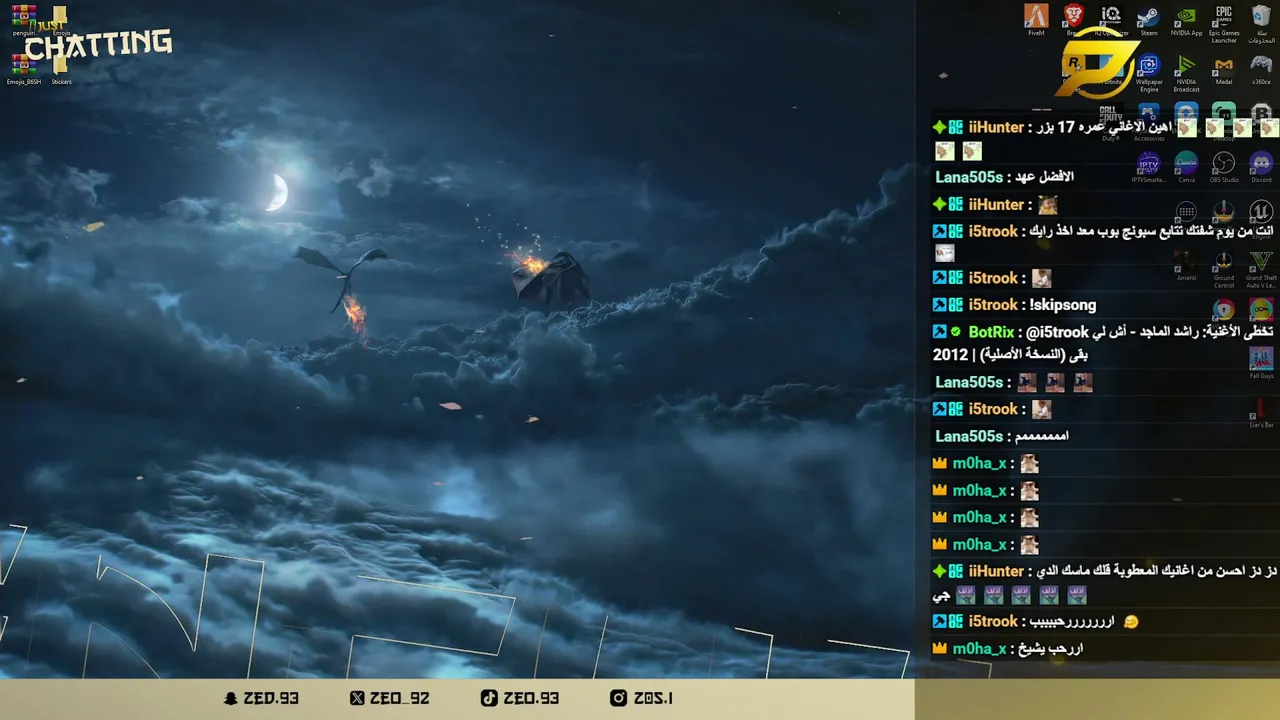This screenshot has width=1280, height=720.
Task: Open the NVIDIA Broadcast shortcut
Action: 1186,72
